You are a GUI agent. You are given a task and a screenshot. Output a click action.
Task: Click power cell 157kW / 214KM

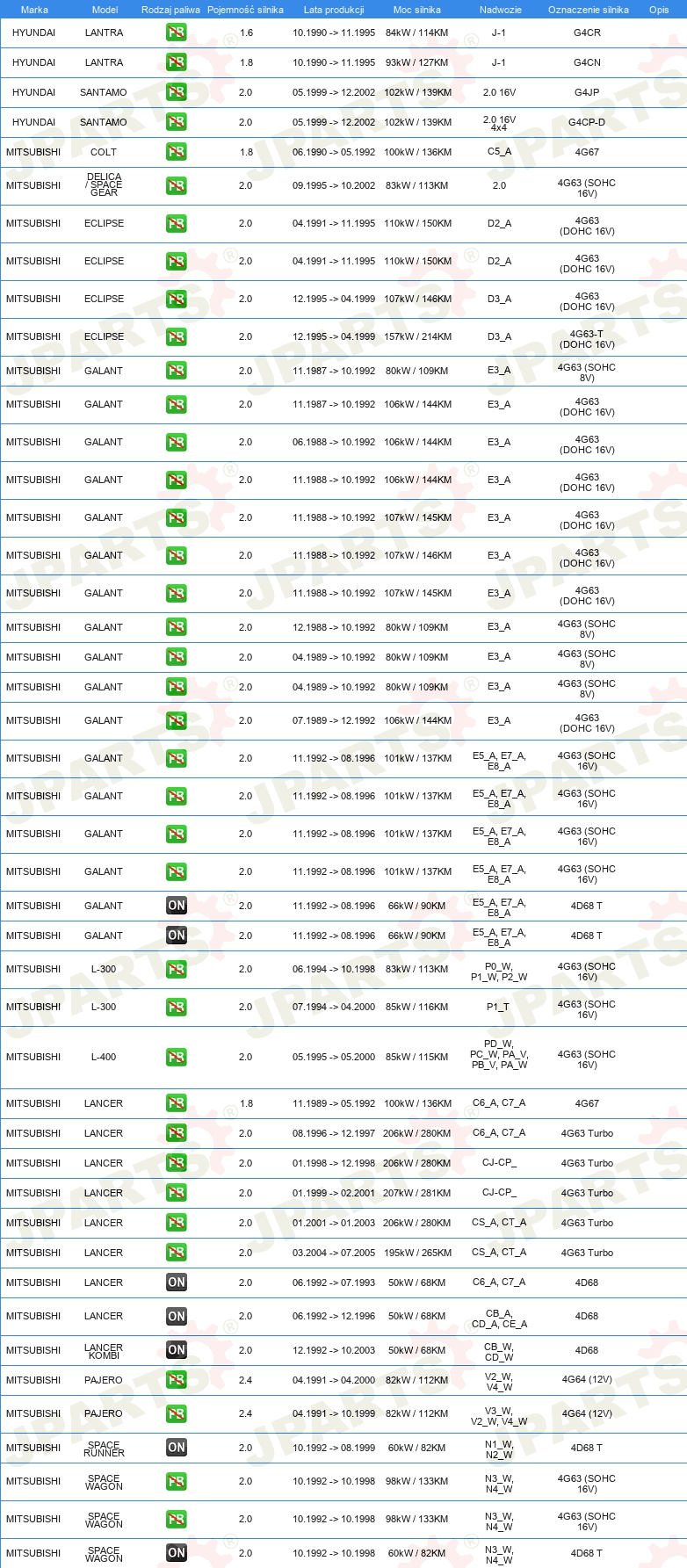[x=417, y=336]
